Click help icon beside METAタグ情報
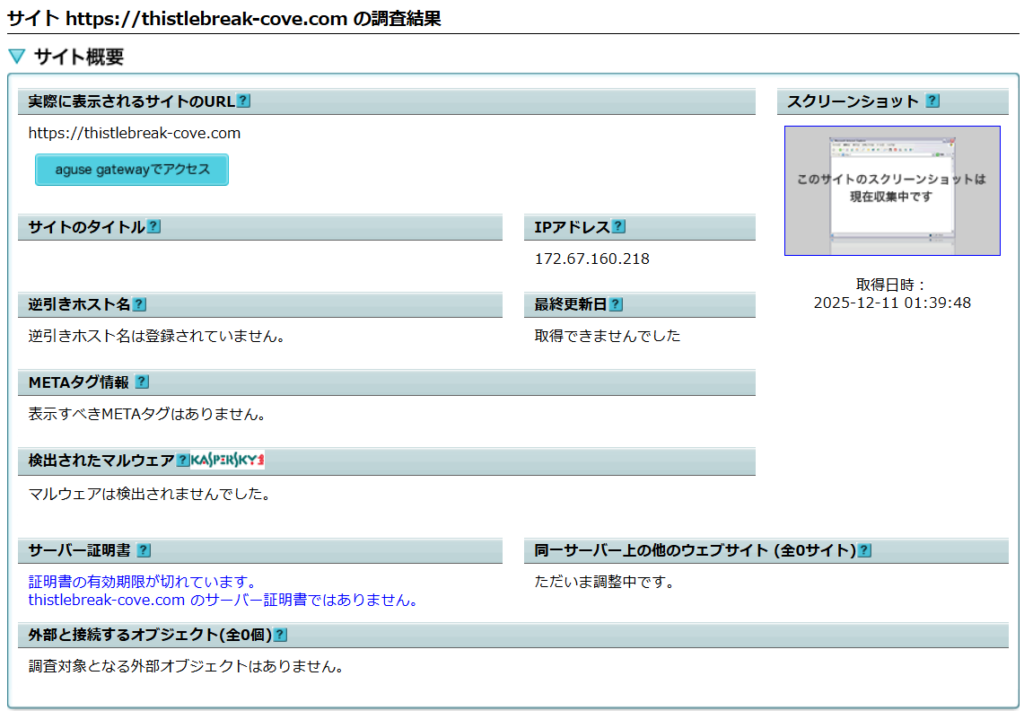This screenshot has width=1024, height=711. point(142,382)
